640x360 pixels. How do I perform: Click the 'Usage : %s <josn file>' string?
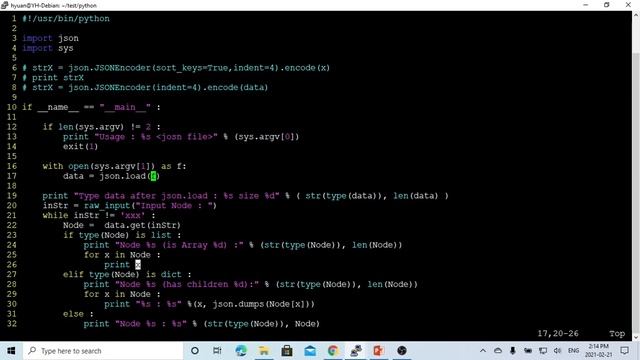(x=156, y=137)
